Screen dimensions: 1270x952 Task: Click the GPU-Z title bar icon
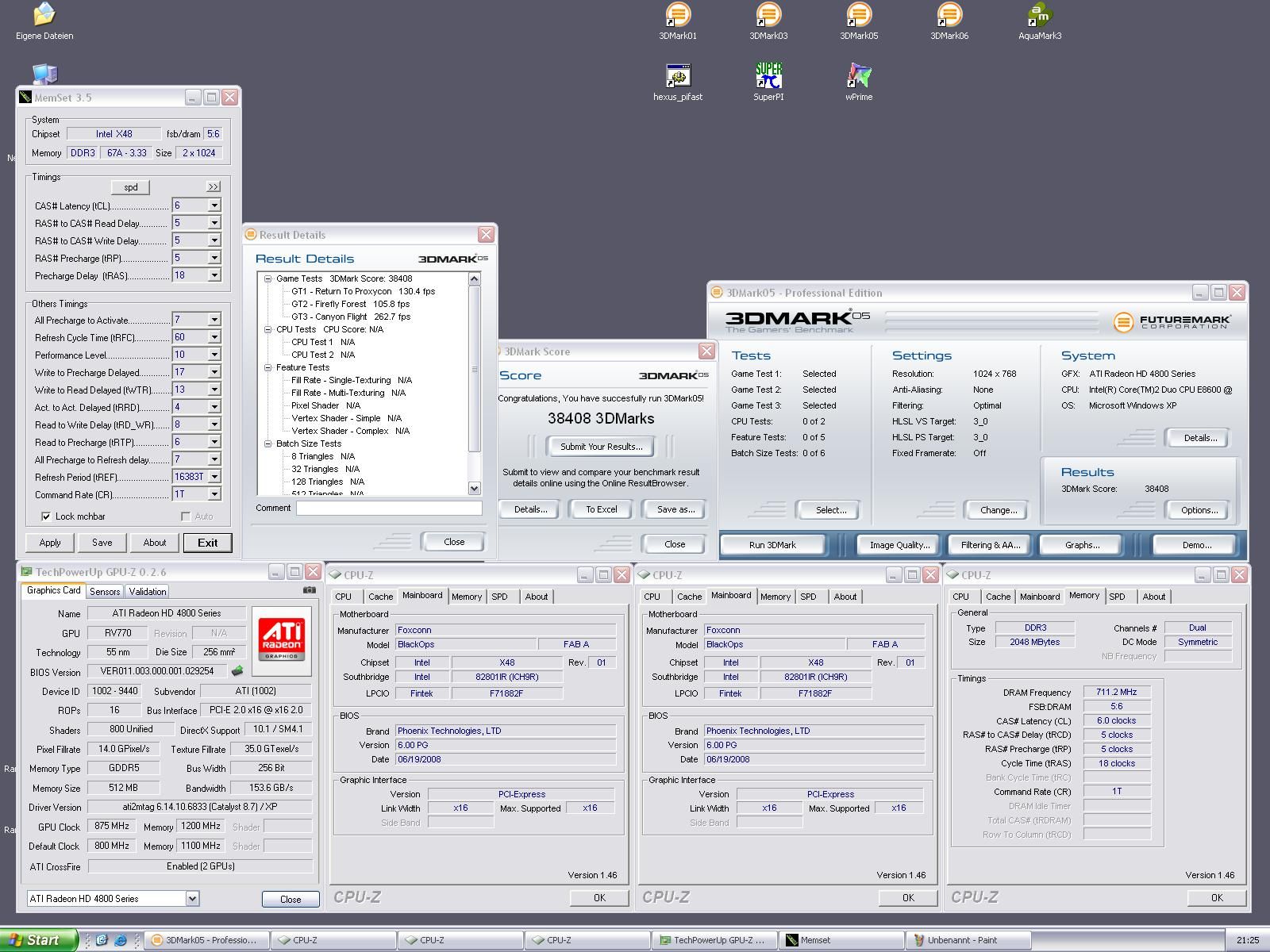27,572
